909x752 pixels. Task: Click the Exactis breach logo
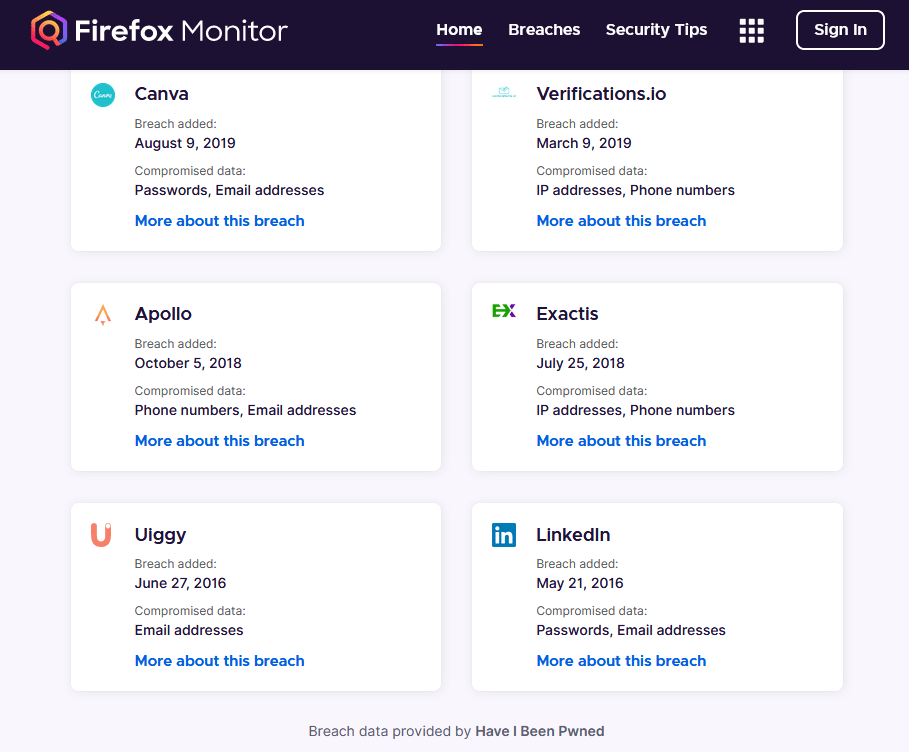pyautogui.click(x=504, y=312)
